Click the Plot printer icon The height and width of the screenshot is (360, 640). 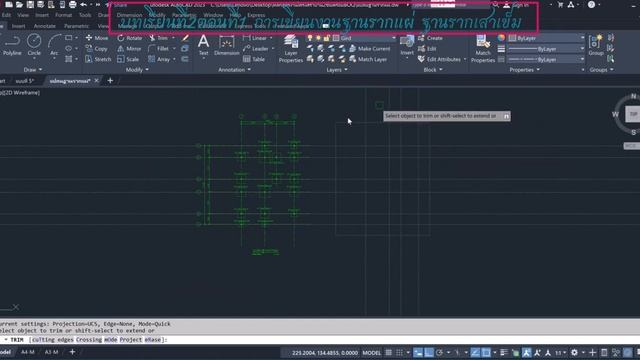[x=72, y=4]
